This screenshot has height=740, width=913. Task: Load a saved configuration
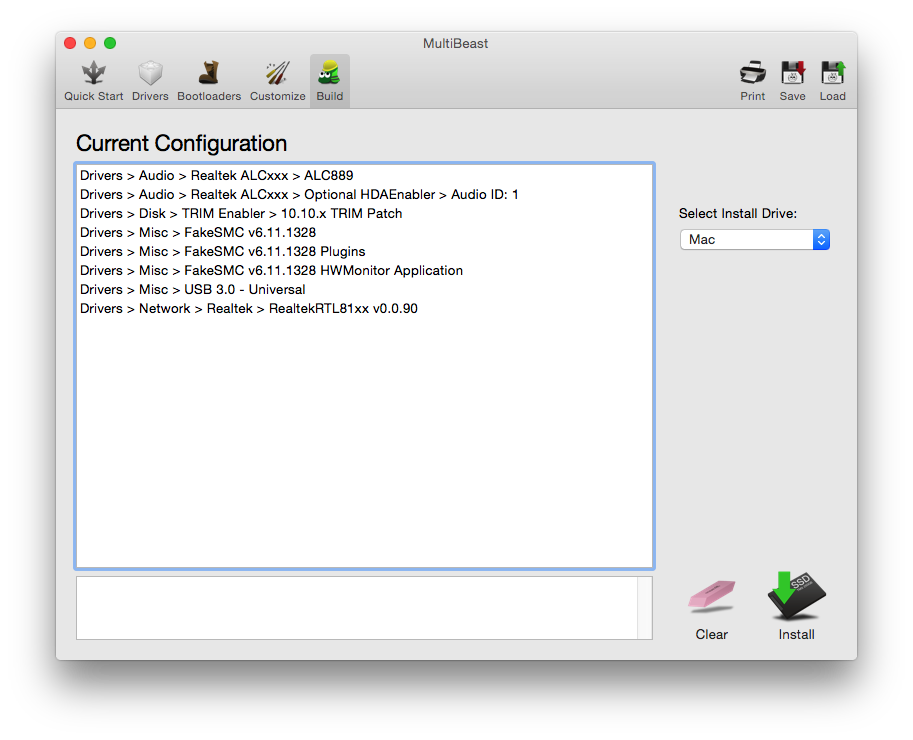832,81
